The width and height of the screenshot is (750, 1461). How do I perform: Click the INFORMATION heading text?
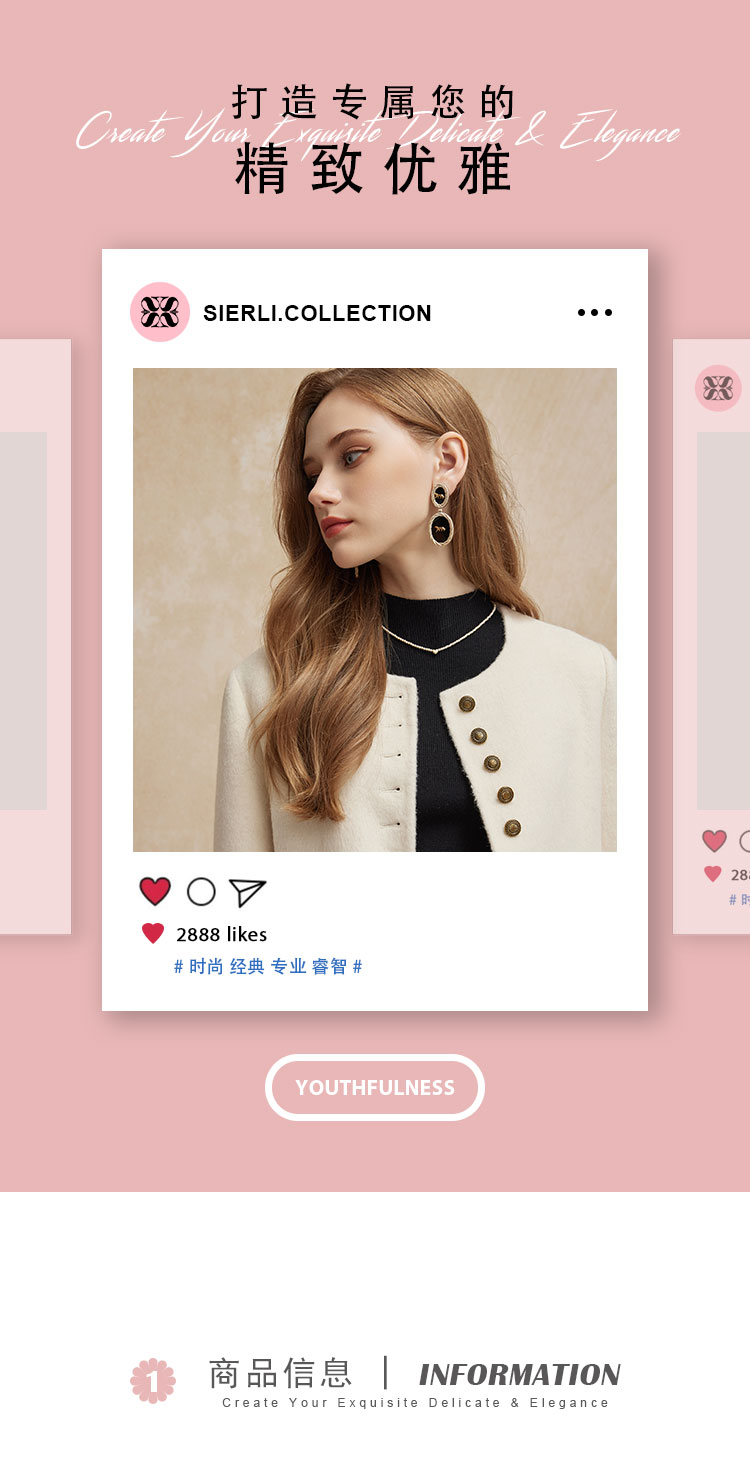[520, 1374]
